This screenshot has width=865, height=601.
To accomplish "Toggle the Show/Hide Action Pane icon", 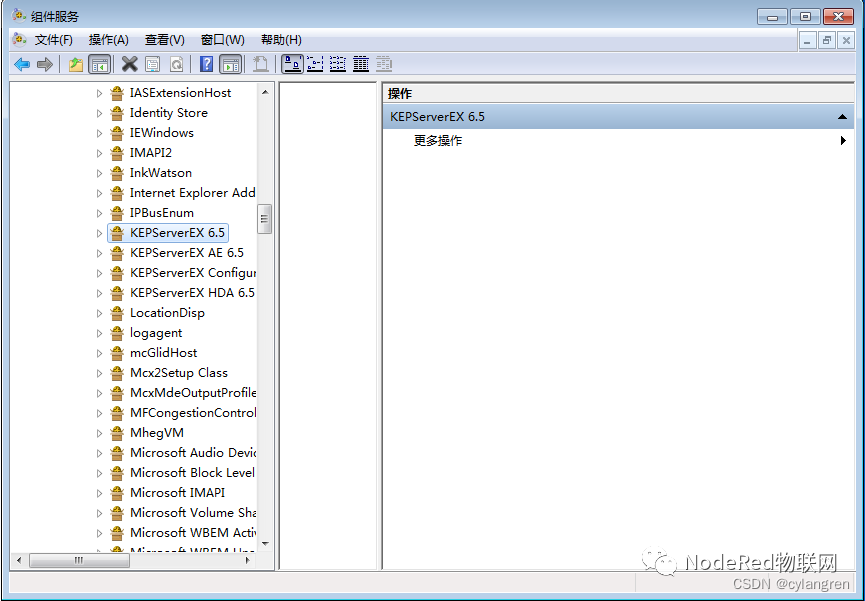I will coord(231,65).
